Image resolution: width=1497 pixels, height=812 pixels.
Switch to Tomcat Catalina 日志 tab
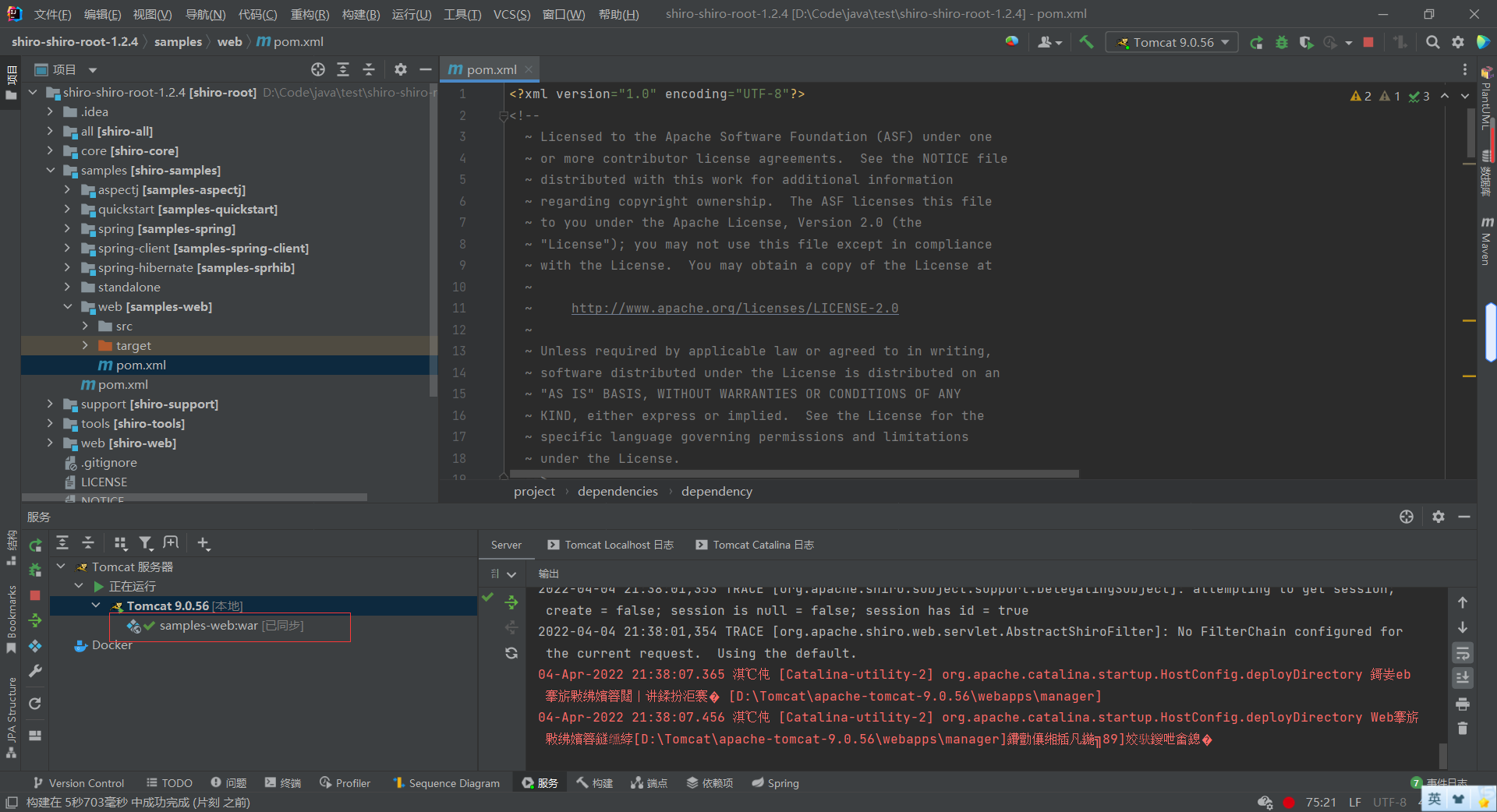pos(755,545)
